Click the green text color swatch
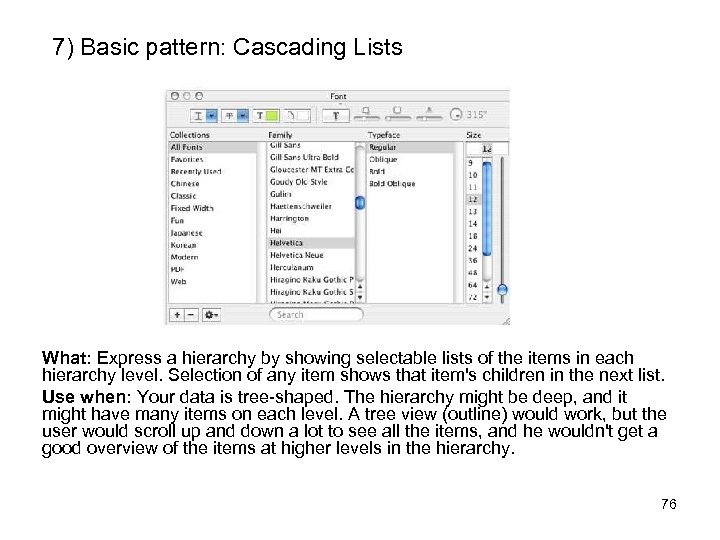 (x=266, y=116)
